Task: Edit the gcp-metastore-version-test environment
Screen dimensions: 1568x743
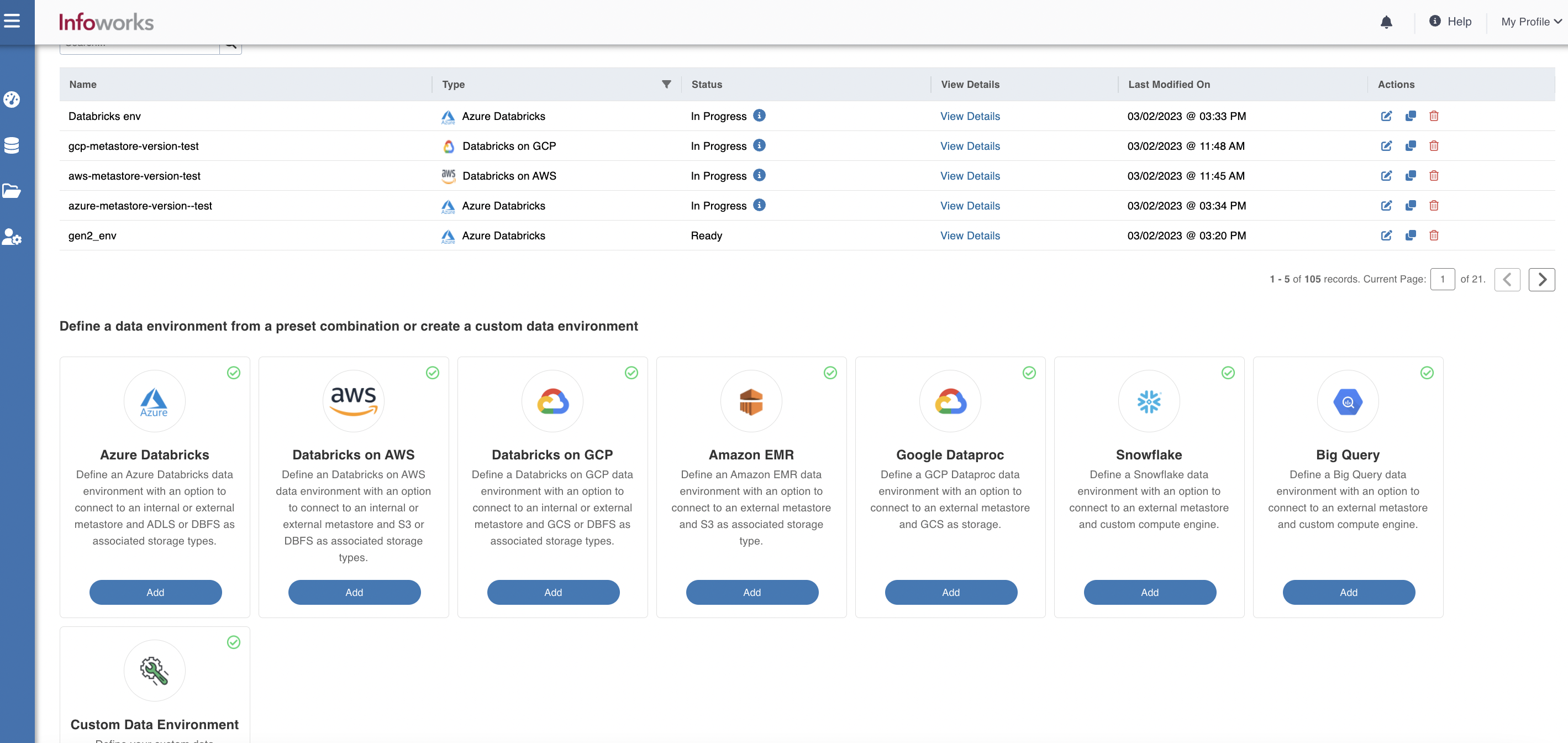Action: coord(1386,145)
